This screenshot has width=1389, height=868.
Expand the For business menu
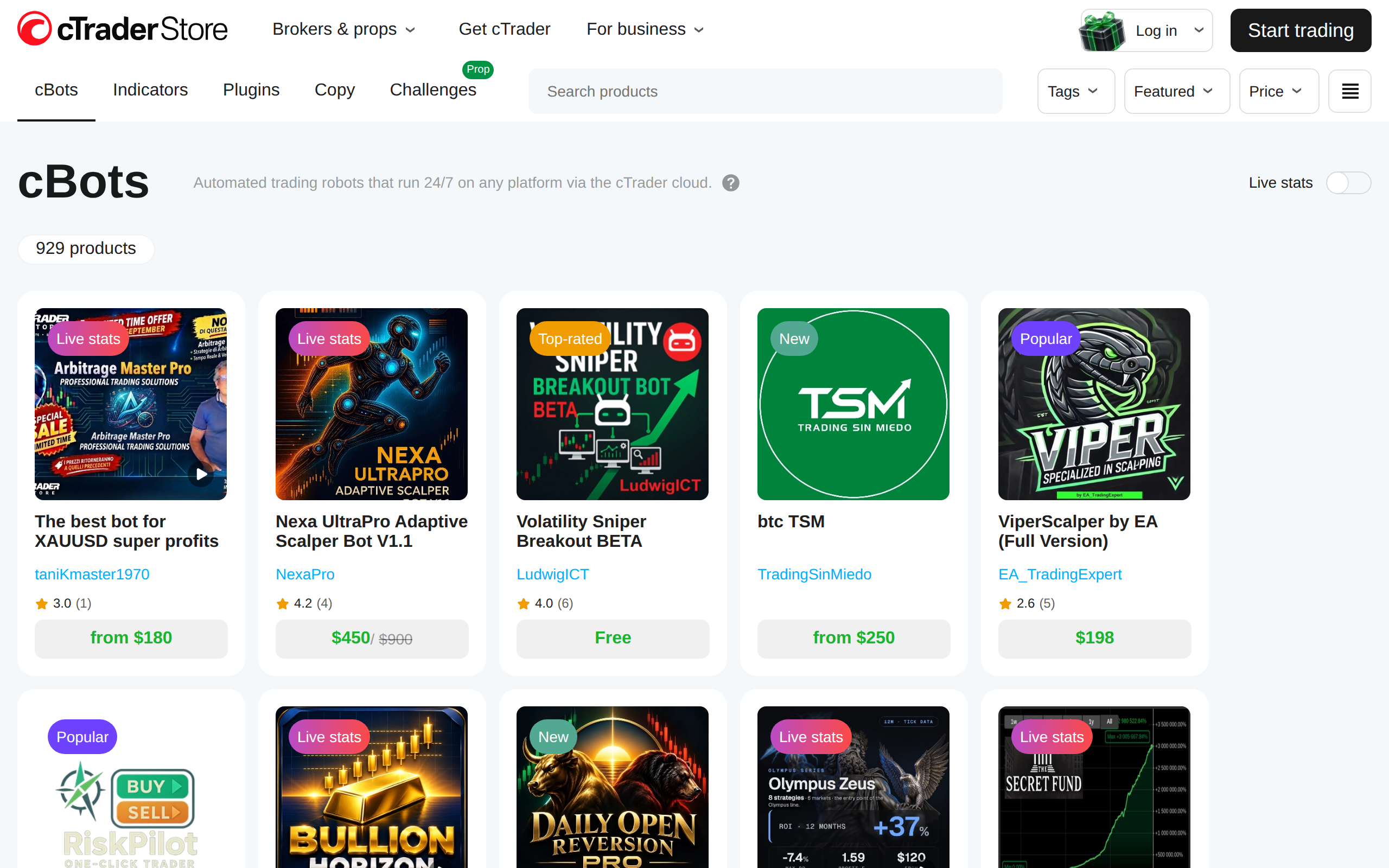click(645, 29)
